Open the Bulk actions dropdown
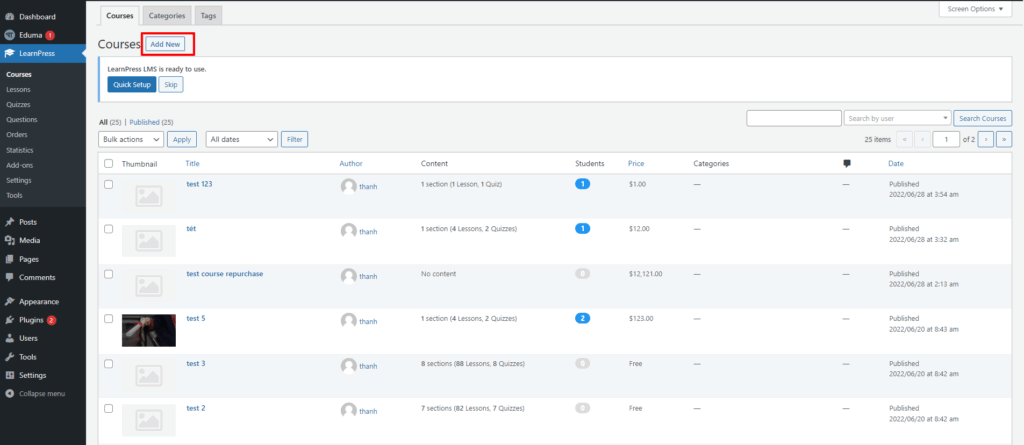The width and height of the screenshot is (1024, 445). (x=131, y=139)
